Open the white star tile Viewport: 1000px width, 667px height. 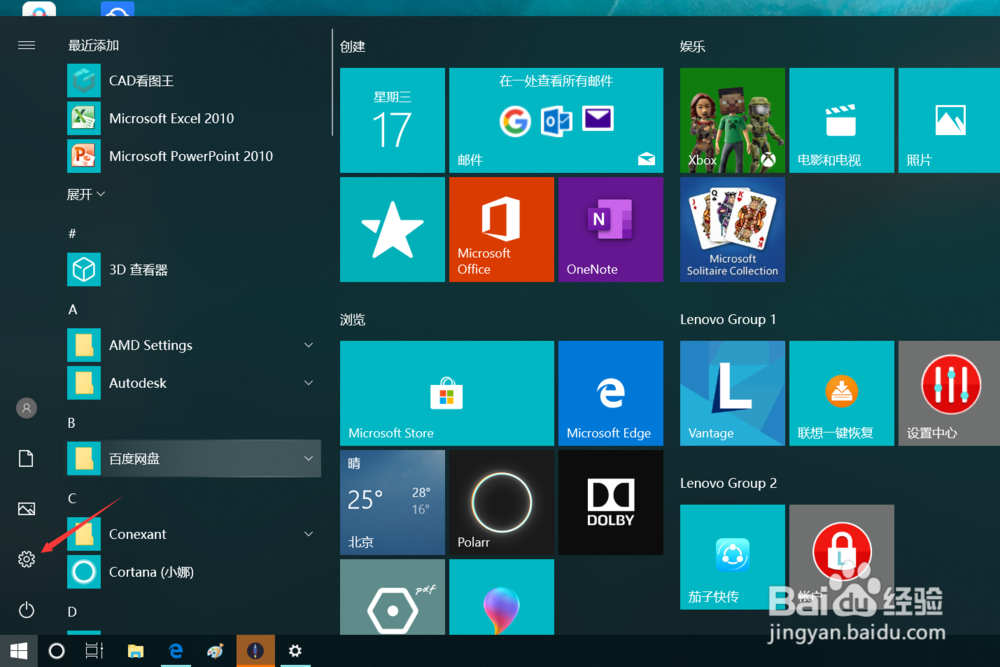392,229
